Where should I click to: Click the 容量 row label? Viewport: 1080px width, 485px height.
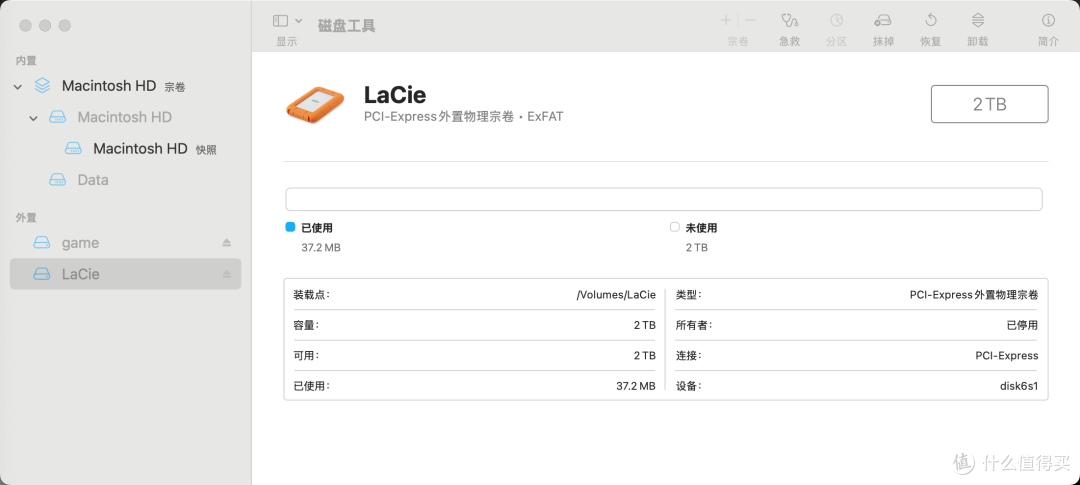pyautogui.click(x=307, y=325)
